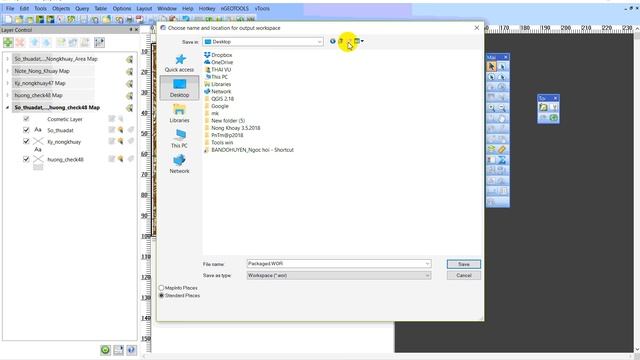Viewport: 640px width, 360px height.
Task: Click the Move Layer Up arrow icon
Action: coord(34,42)
